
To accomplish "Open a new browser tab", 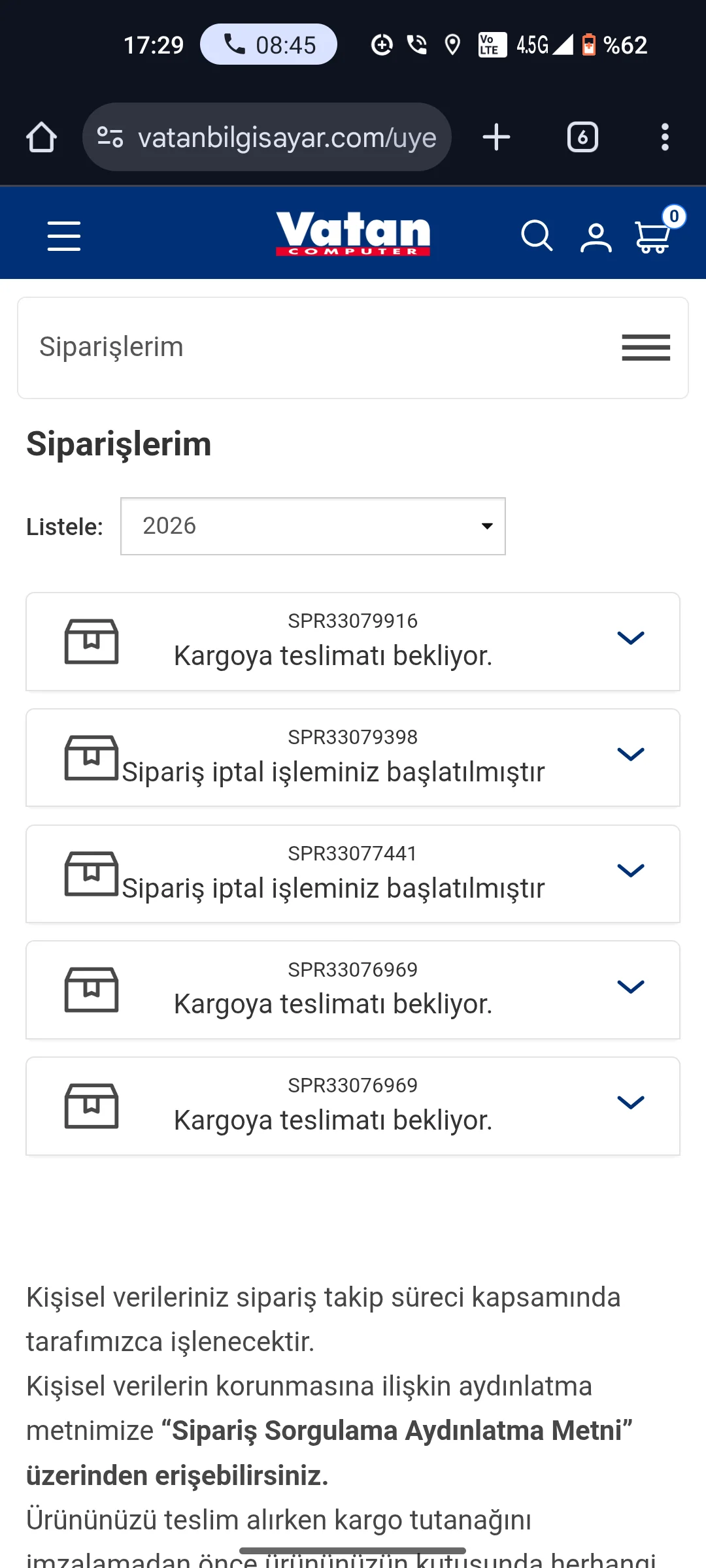I will point(496,137).
